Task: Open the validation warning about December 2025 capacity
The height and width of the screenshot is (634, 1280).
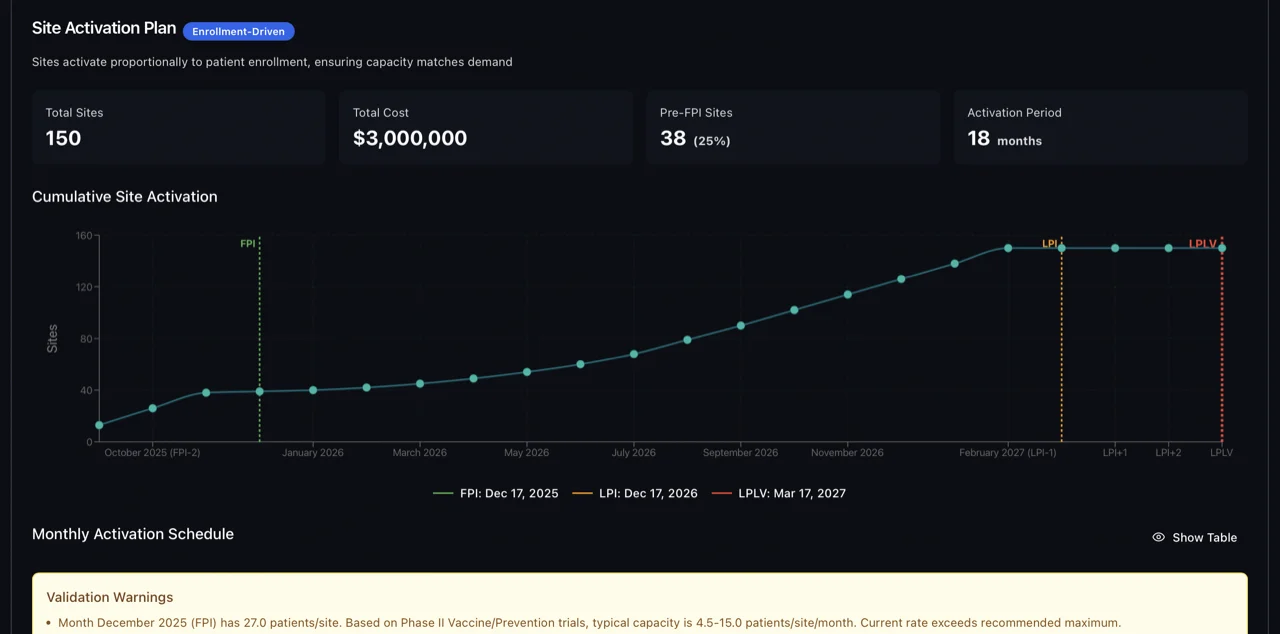Action: [x=589, y=622]
